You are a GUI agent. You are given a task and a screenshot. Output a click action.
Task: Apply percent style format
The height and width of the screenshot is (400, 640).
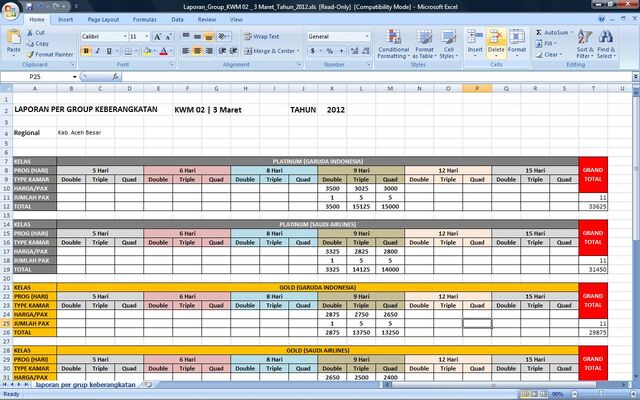coord(330,51)
